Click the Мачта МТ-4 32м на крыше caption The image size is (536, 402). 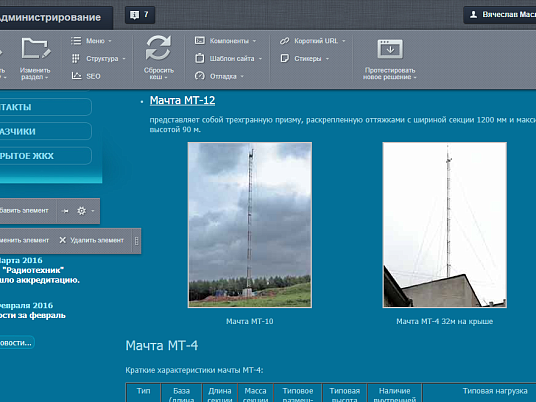[x=444, y=321]
